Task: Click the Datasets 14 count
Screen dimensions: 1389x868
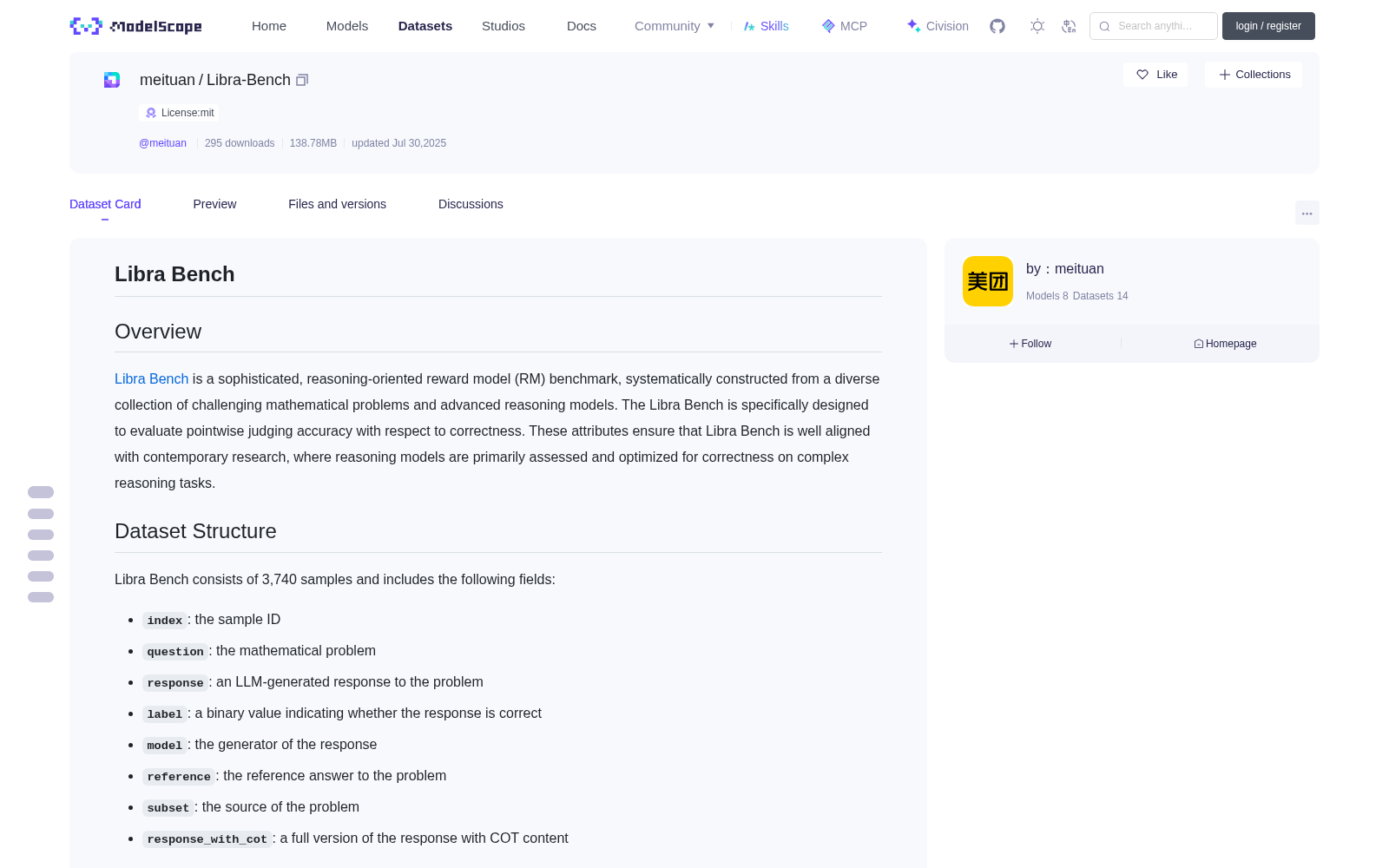Action: point(1101,296)
